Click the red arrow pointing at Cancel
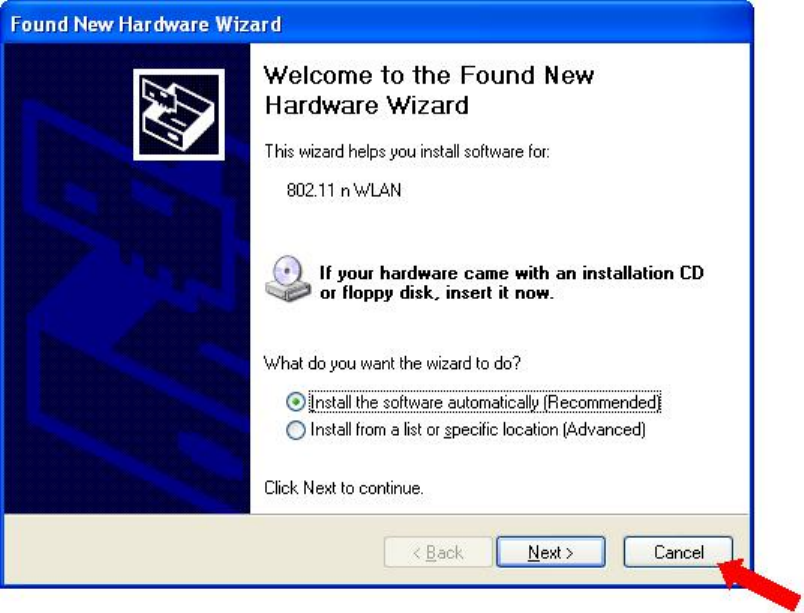Screen dimensions: 804x613 [760, 584]
